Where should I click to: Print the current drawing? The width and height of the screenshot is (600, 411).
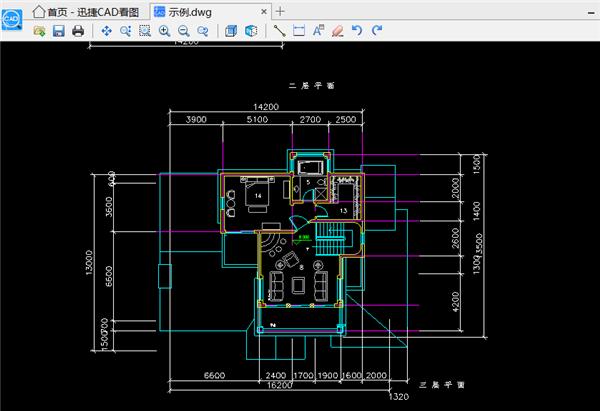[x=78, y=31]
